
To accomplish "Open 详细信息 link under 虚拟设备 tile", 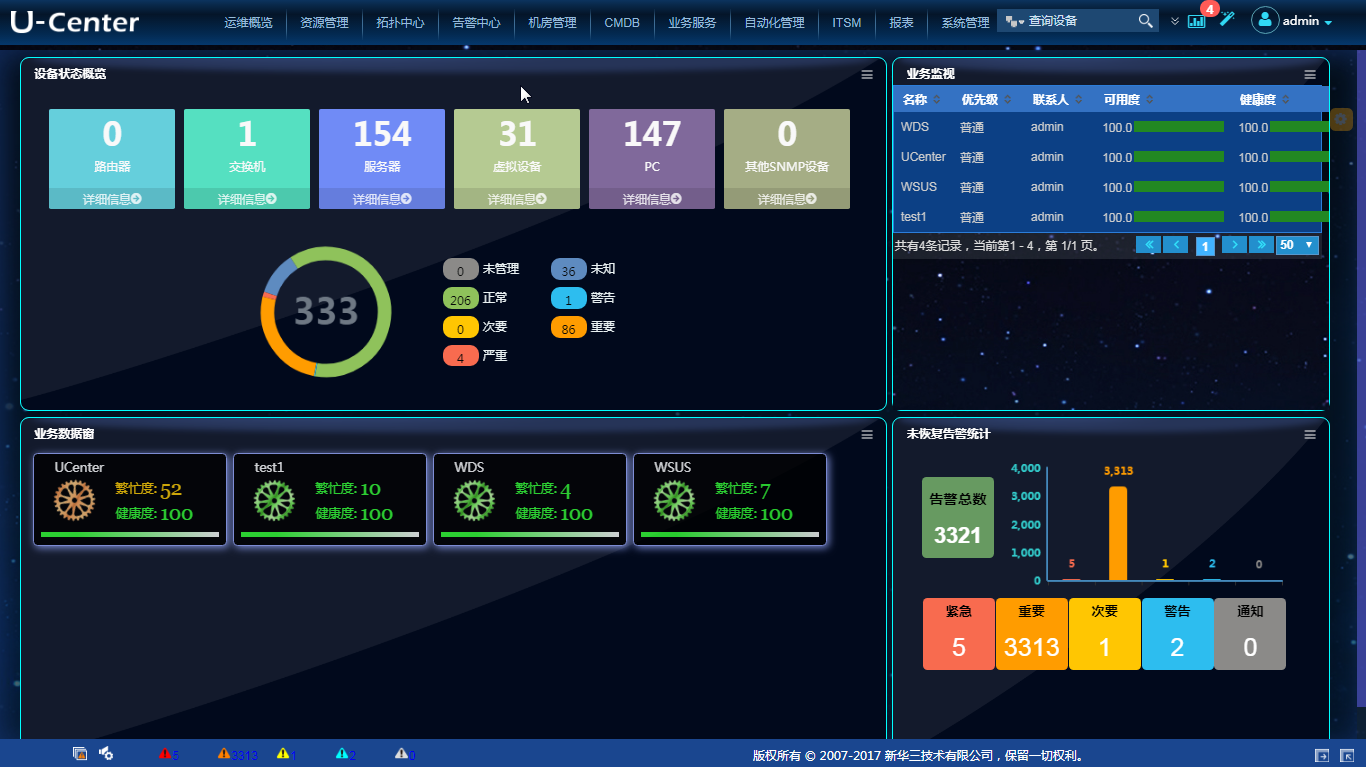I will 517,199.
